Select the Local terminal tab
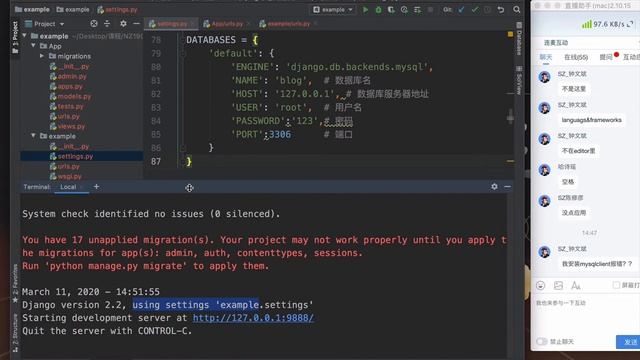This screenshot has width=640, height=360. tap(68, 187)
